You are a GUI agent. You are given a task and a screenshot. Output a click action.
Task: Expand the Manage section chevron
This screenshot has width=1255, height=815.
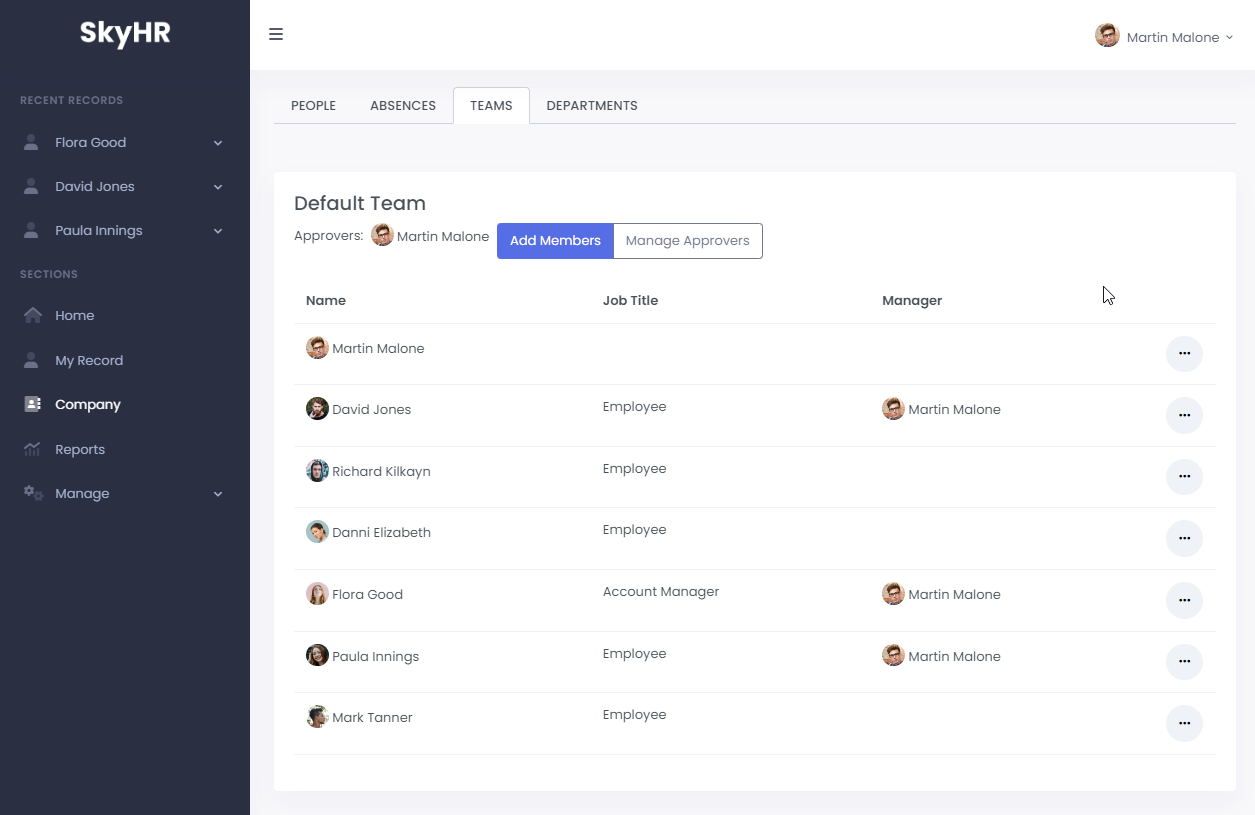pyautogui.click(x=218, y=494)
